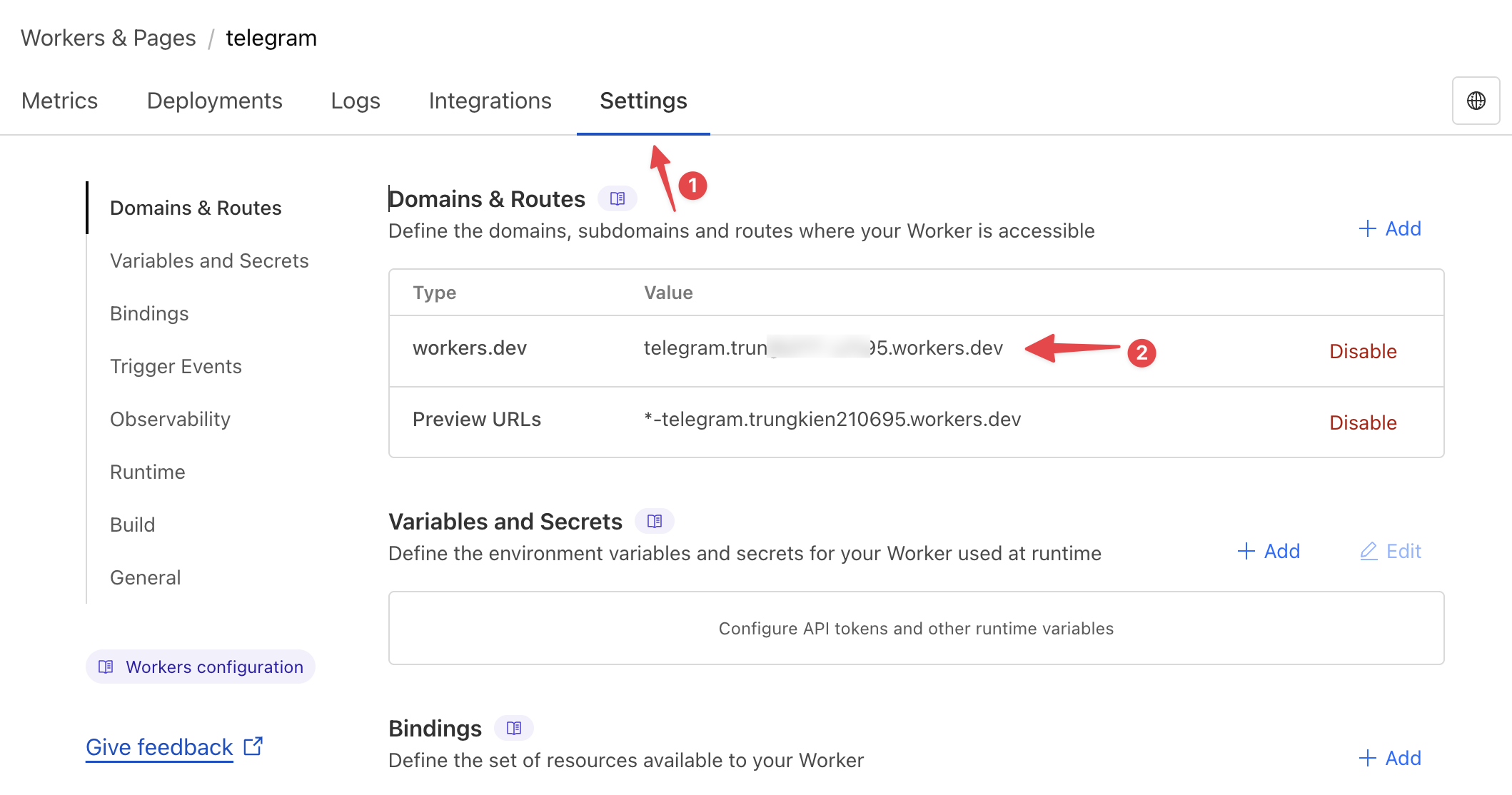This screenshot has height=795, width=1512.
Task: Click Value column header
Action: point(668,293)
